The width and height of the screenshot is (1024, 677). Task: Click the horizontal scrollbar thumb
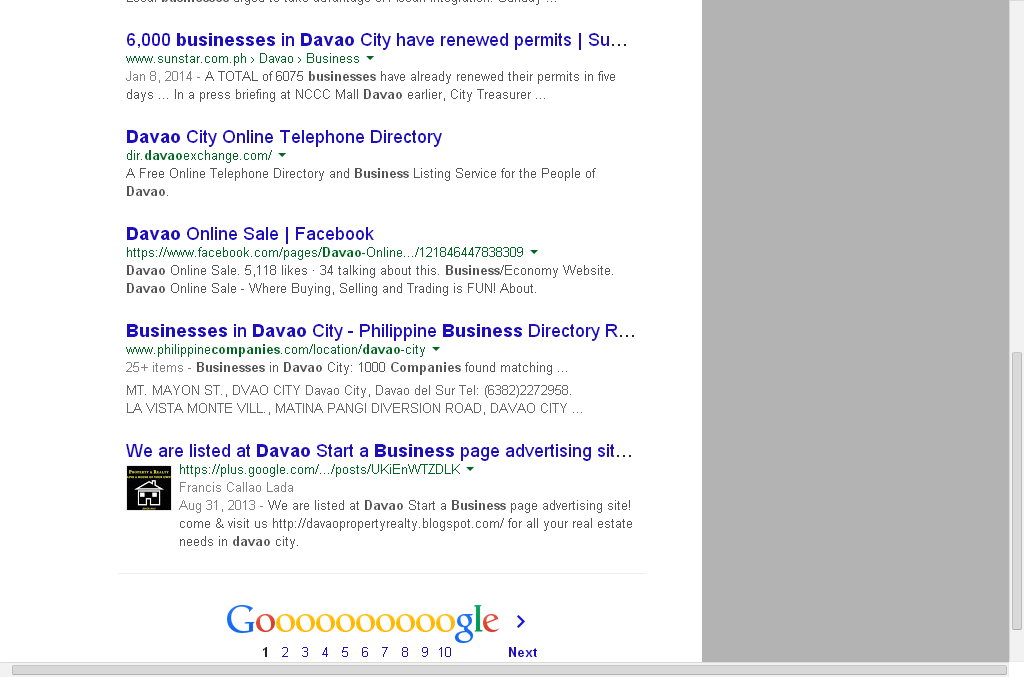[x=509, y=670]
